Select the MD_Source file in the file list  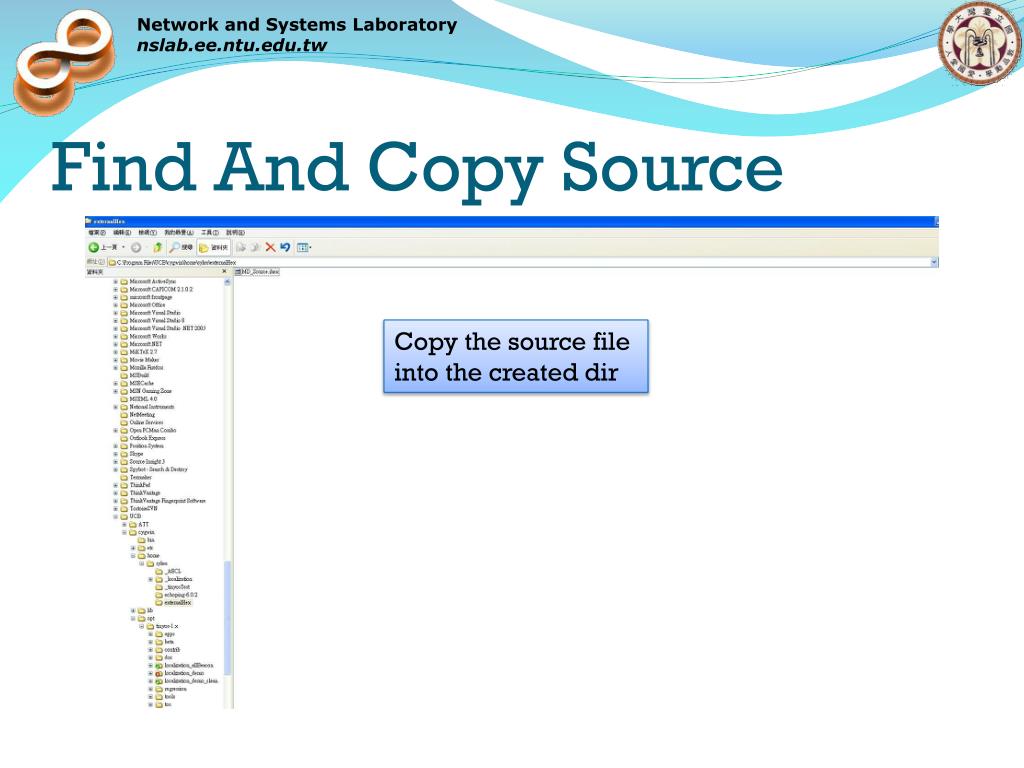258,272
